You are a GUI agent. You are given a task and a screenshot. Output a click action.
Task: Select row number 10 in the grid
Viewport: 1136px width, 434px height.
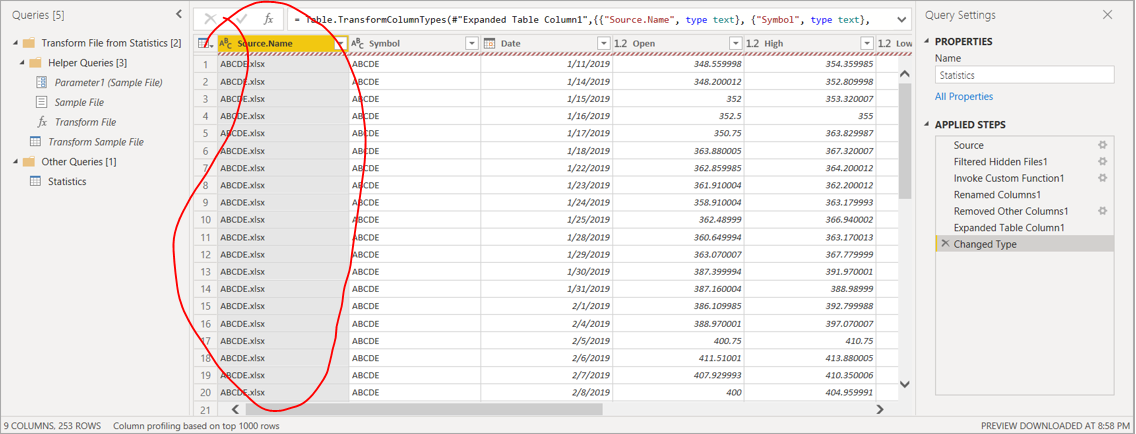coord(206,220)
